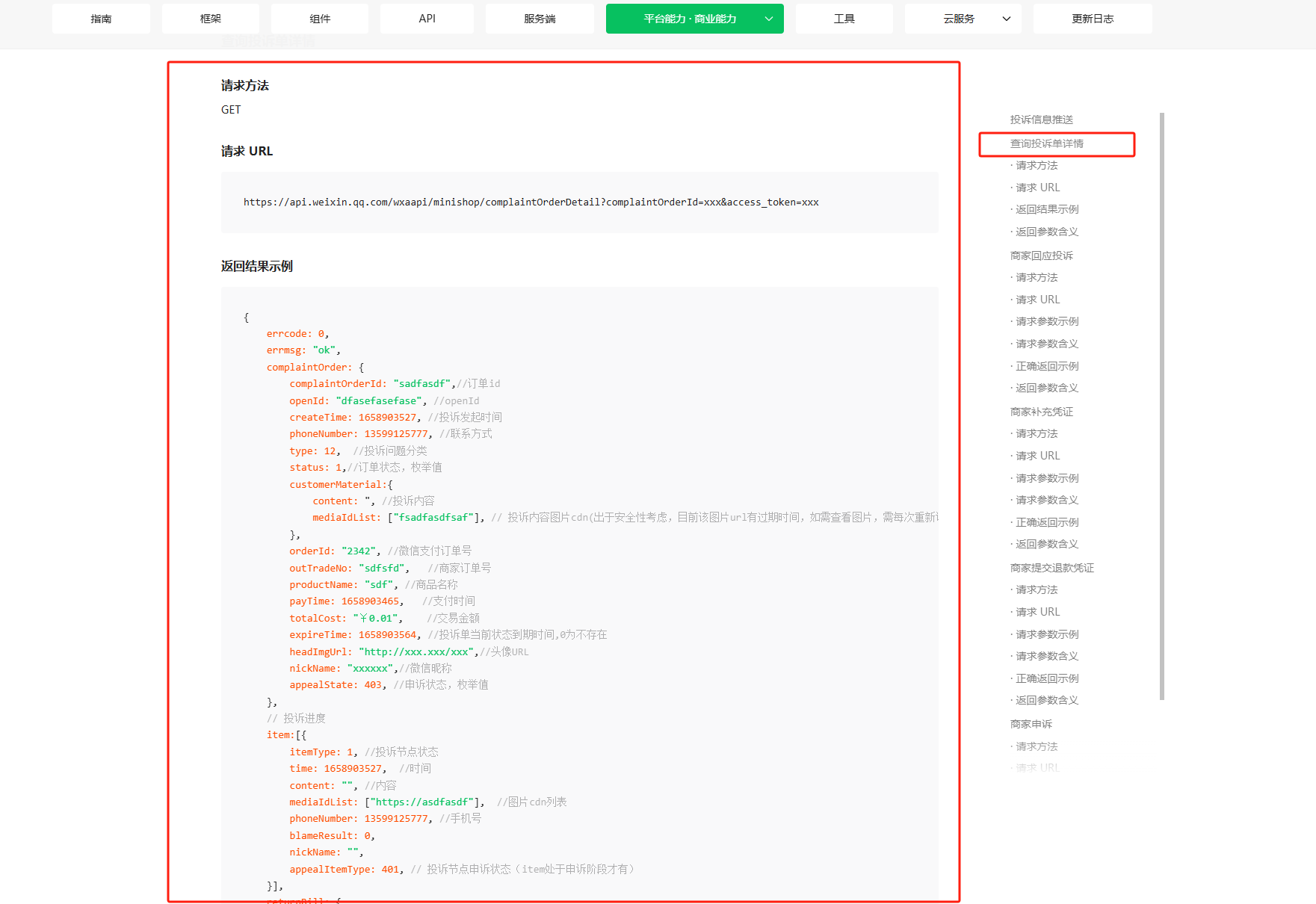Open 请求参数示例 under 商家提交退款凭证
This screenshot has height=904, width=1316.
point(1047,634)
